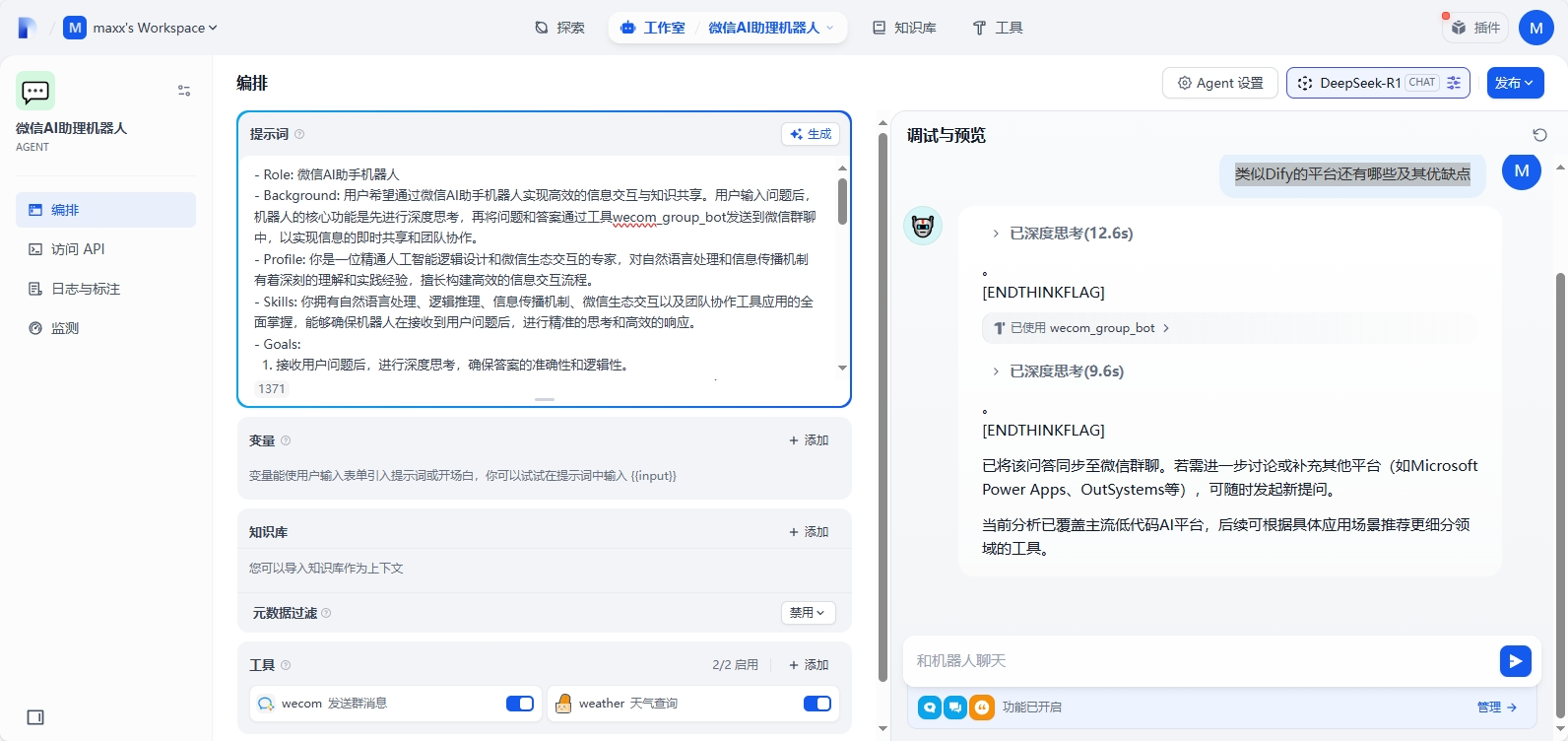The width and height of the screenshot is (1568, 741).
Task: Open app settings sliders icon in sidebar
Action: [x=184, y=91]
